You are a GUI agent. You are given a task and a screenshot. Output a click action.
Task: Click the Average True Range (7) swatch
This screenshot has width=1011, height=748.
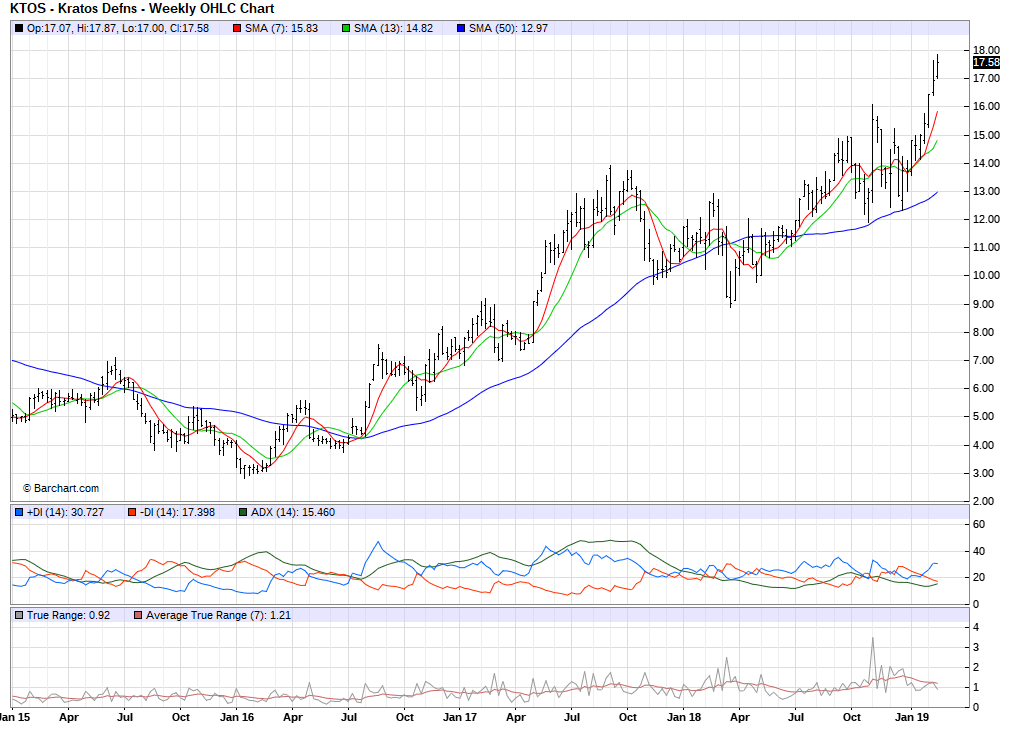[x=138, y=615]
